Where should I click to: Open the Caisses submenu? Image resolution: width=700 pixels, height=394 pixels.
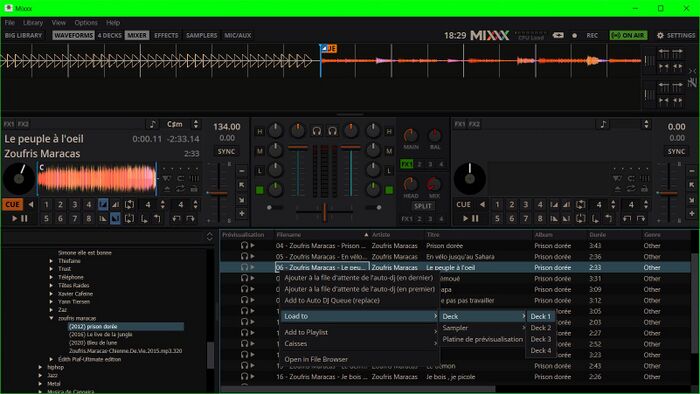pyautogui.click(x=359, y=344)
